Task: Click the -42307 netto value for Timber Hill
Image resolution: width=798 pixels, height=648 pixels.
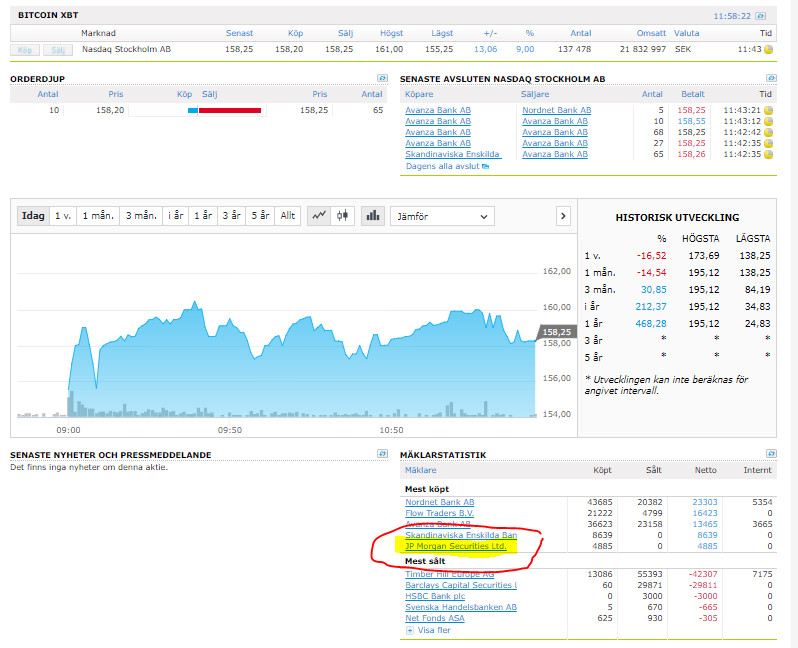Action: tap(703, 574)
